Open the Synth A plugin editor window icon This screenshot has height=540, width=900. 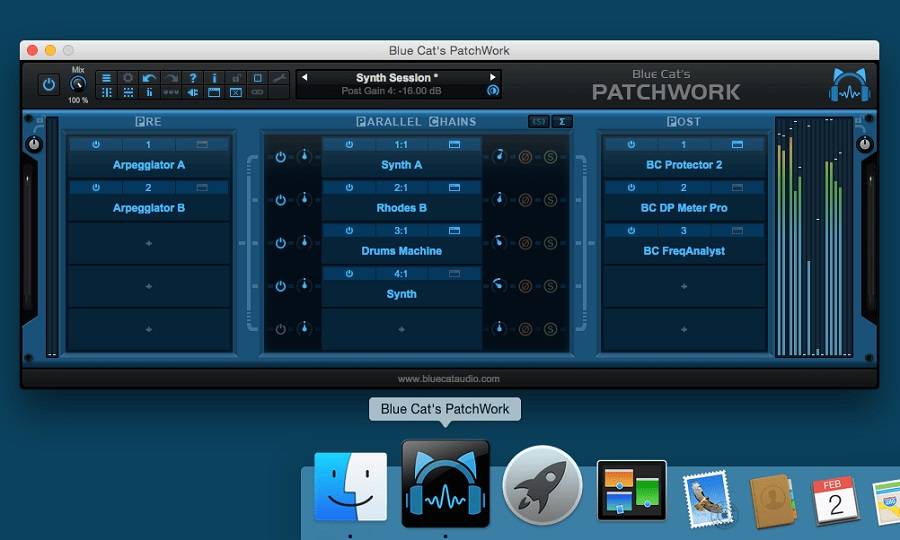tap(454, 145)
